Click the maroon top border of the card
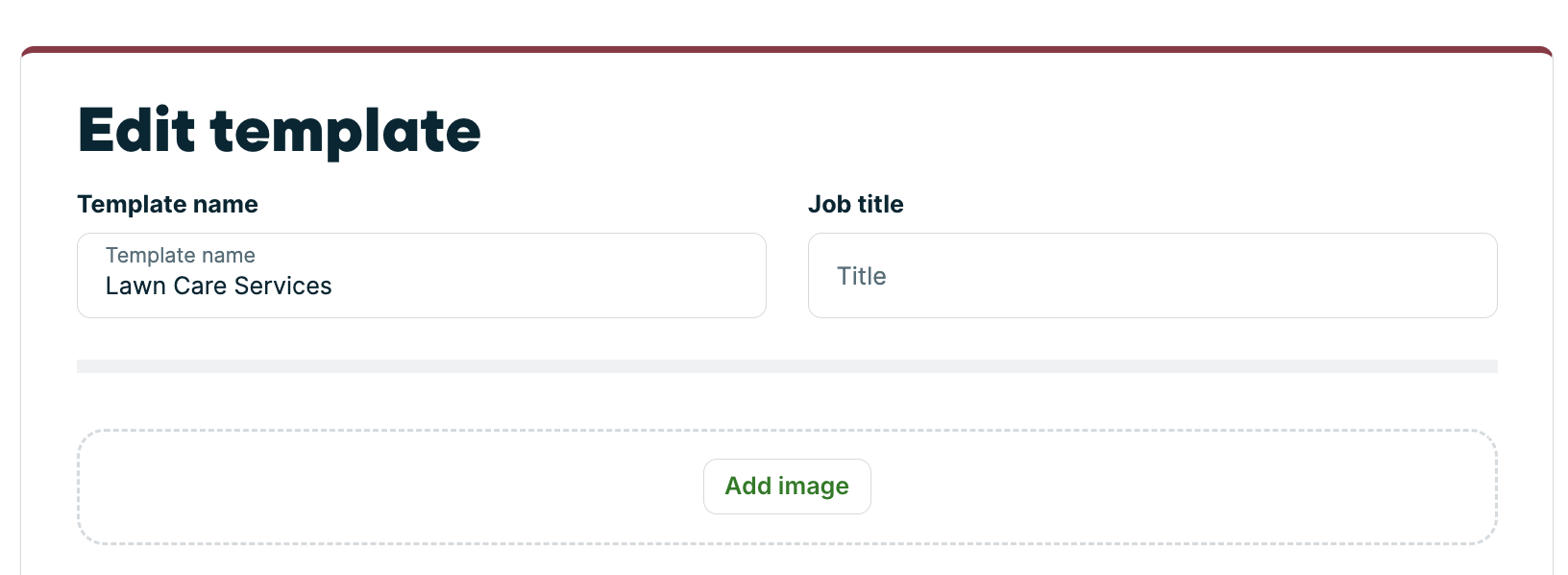Screen dimensions: 1568x575 [x=787, y=49]
